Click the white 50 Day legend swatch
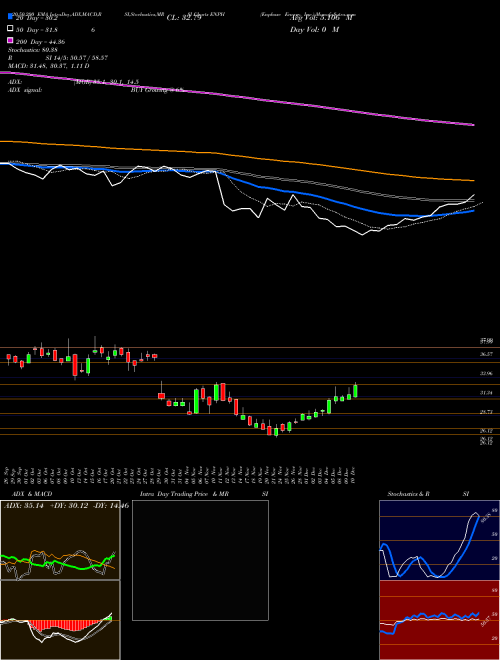 [x=11, y=29]
